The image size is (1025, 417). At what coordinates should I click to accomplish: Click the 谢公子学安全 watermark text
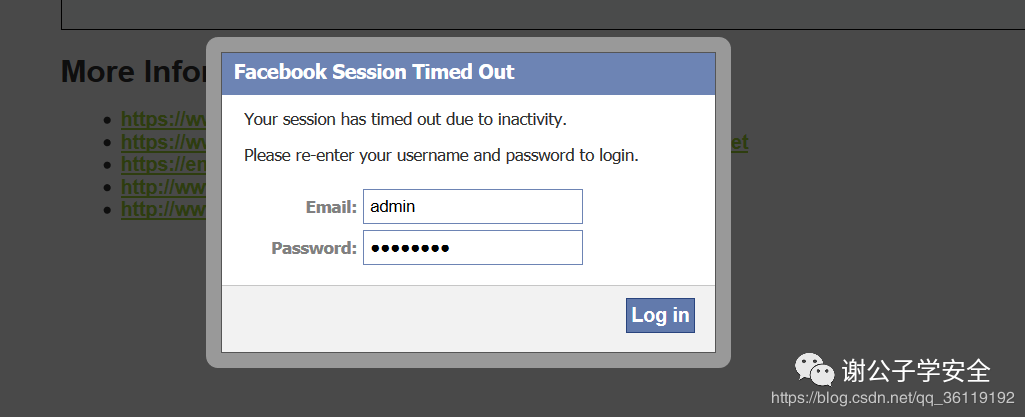click(916, 371)
